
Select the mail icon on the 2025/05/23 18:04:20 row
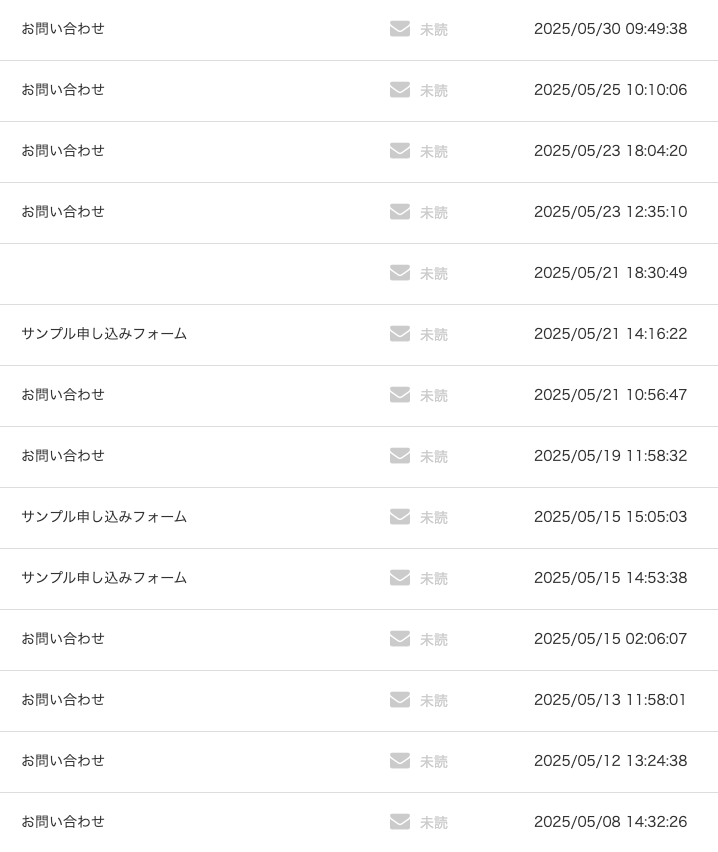click(400, 151)
